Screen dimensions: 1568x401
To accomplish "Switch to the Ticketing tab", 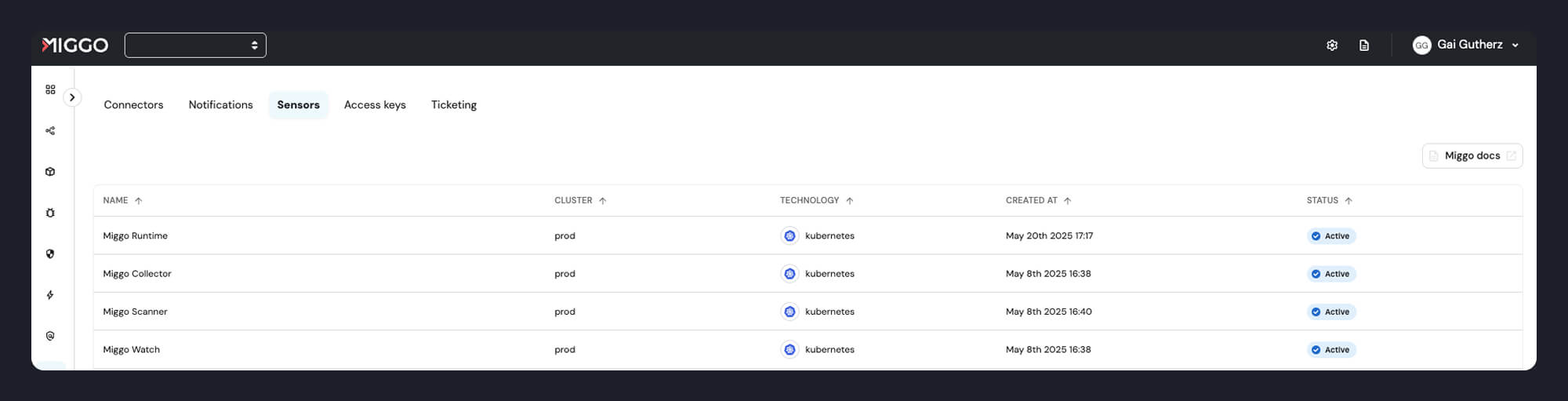I will [x=454, y=104].
